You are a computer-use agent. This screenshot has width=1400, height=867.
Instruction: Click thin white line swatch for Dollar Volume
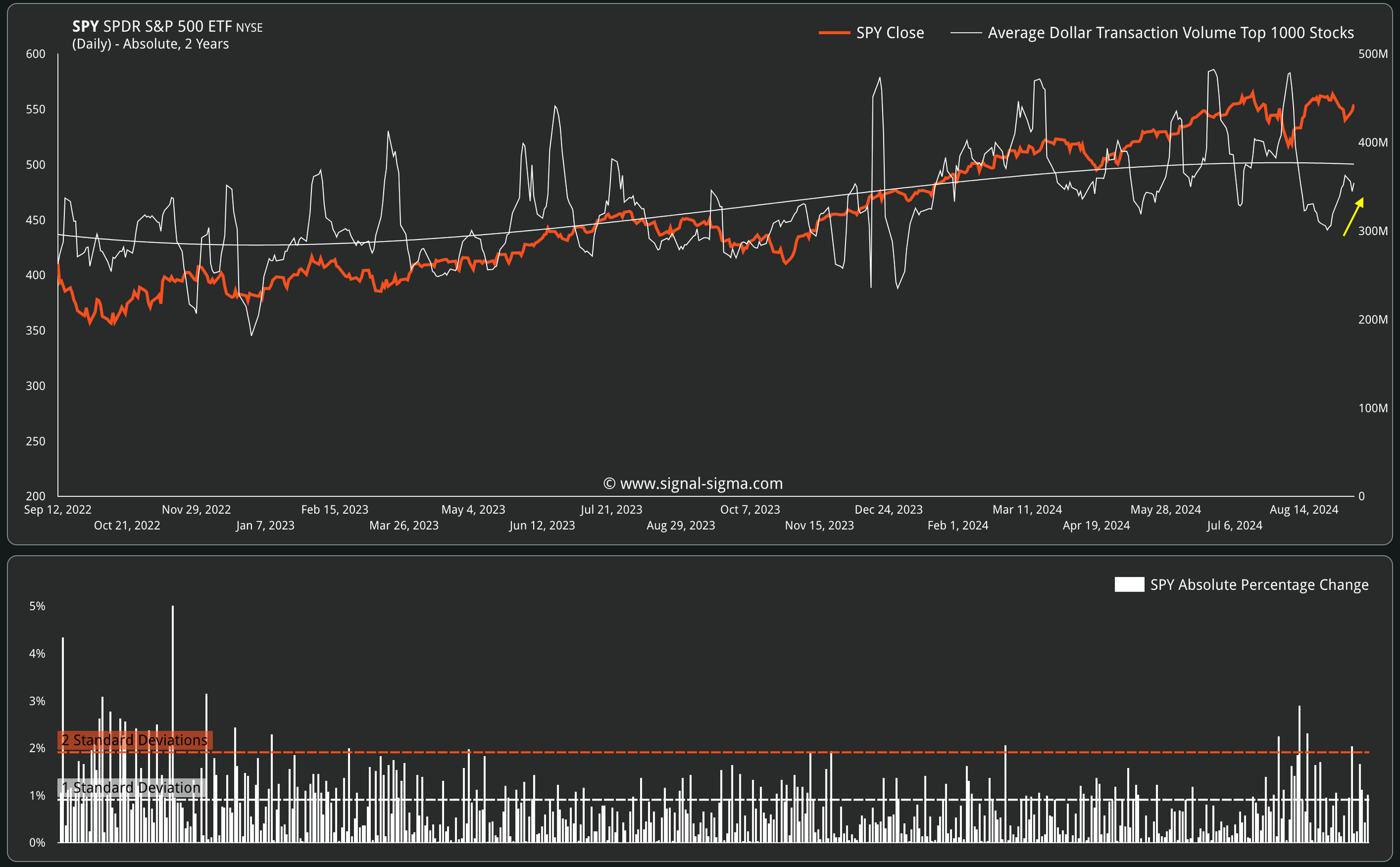click(966, 32)
